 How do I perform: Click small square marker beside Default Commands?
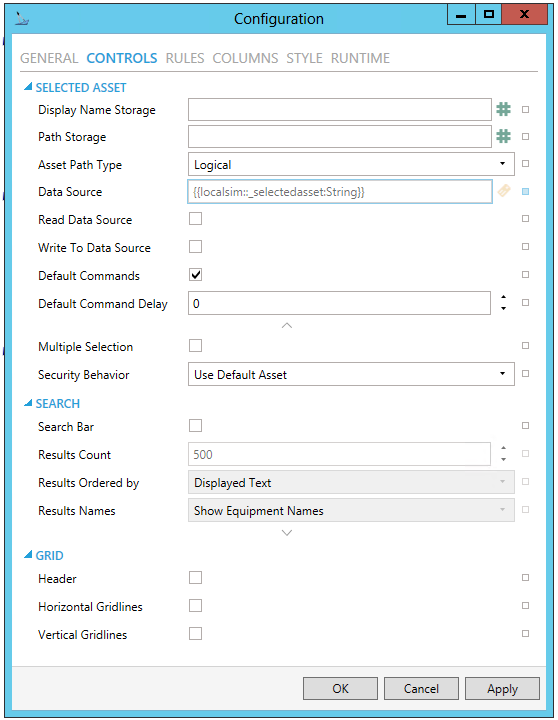525,275
